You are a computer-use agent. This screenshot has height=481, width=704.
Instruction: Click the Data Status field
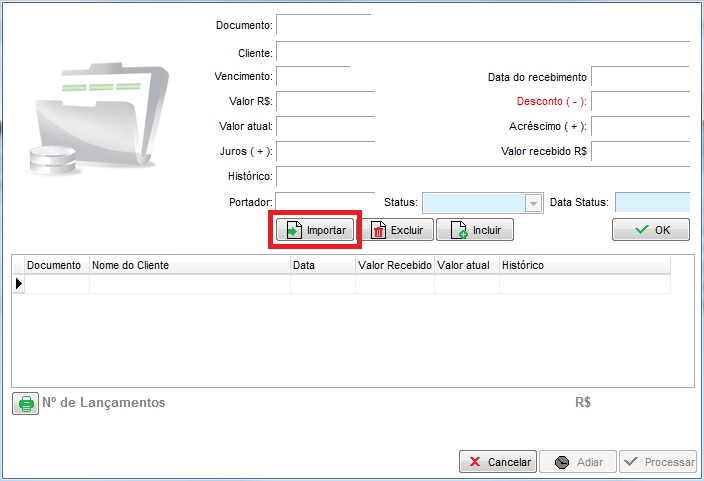[652, 203]
